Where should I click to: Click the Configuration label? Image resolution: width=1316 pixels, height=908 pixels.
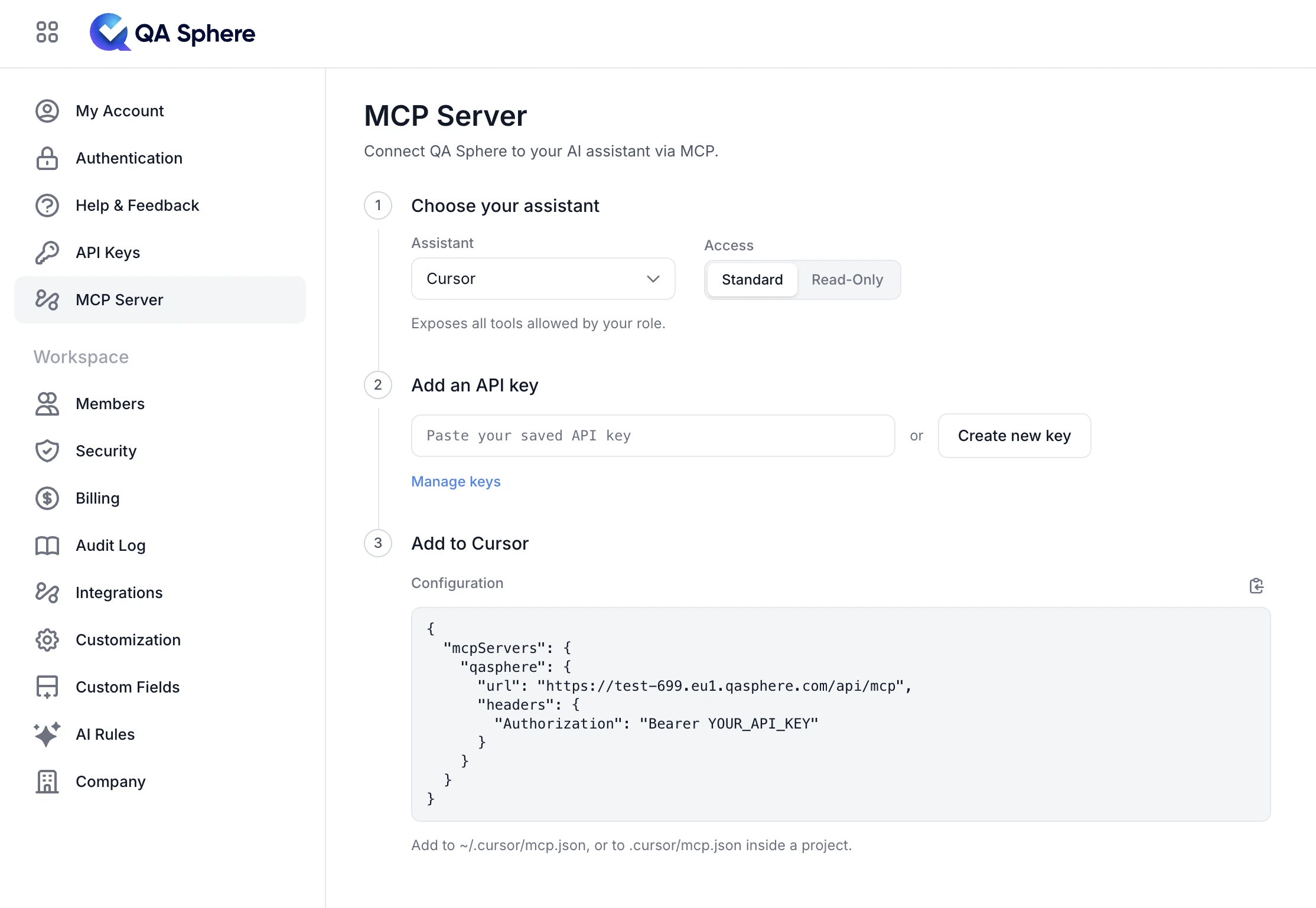457,583
